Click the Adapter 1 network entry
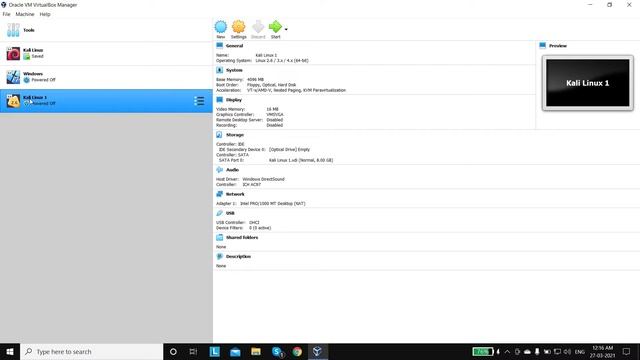 pos(260,203)
